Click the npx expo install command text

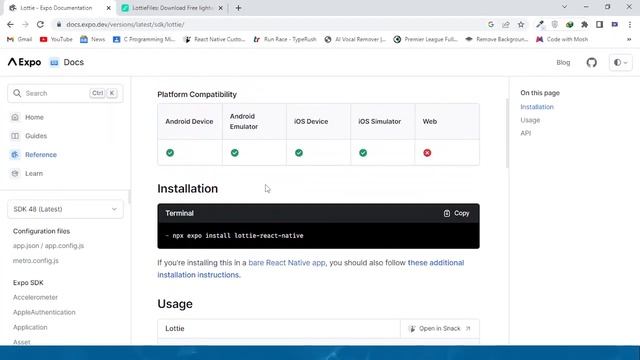tap(238, 236)
